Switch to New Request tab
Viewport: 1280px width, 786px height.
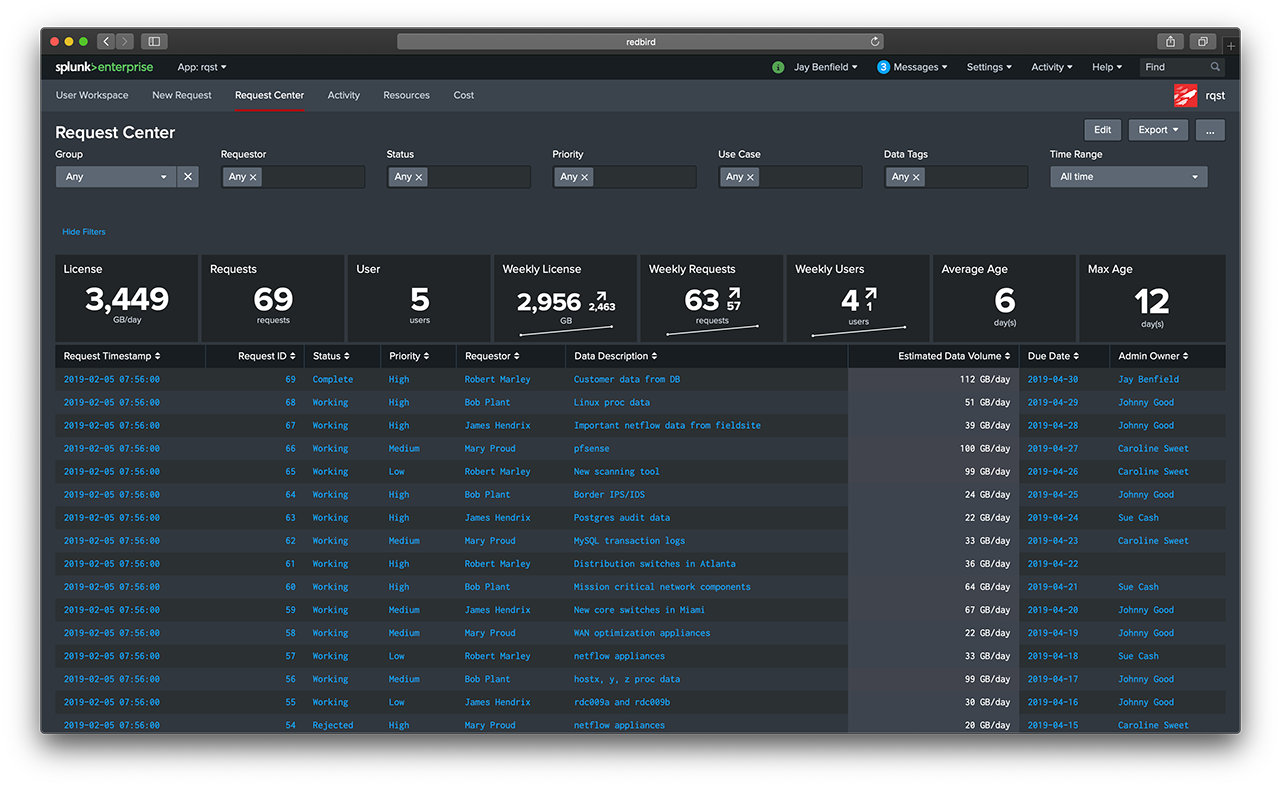(x=182, y=95)
